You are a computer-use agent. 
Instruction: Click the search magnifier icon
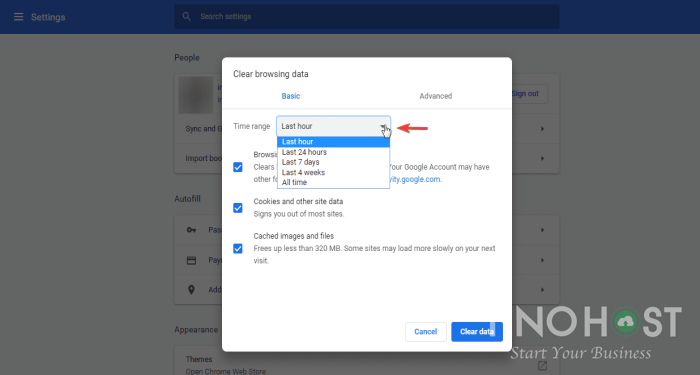pos(187,17)
